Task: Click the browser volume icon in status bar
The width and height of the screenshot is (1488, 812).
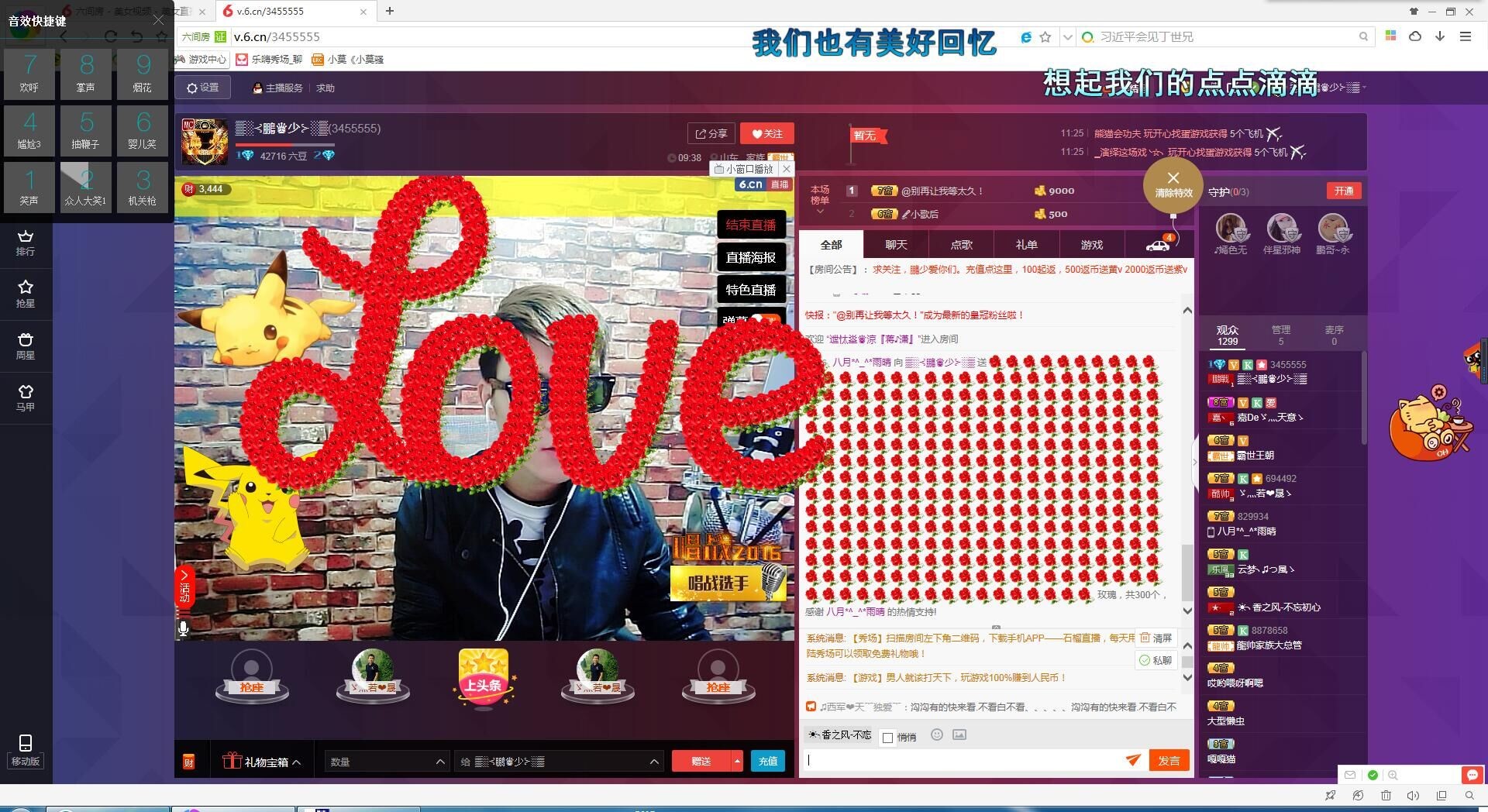Action: click(1413, 796)
